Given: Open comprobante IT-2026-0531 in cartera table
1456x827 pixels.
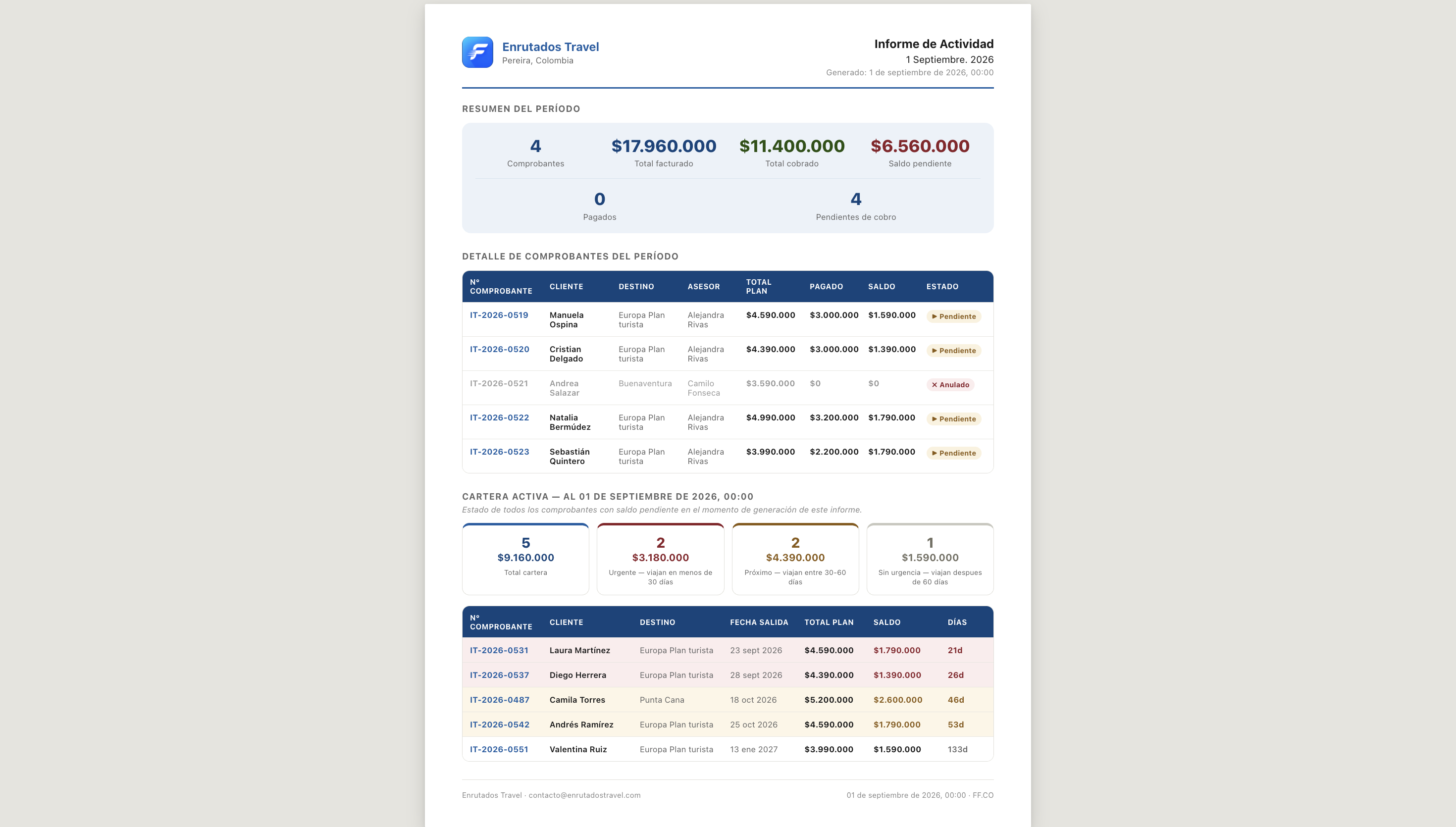Looking at the screenshot, I should [499, 650].
